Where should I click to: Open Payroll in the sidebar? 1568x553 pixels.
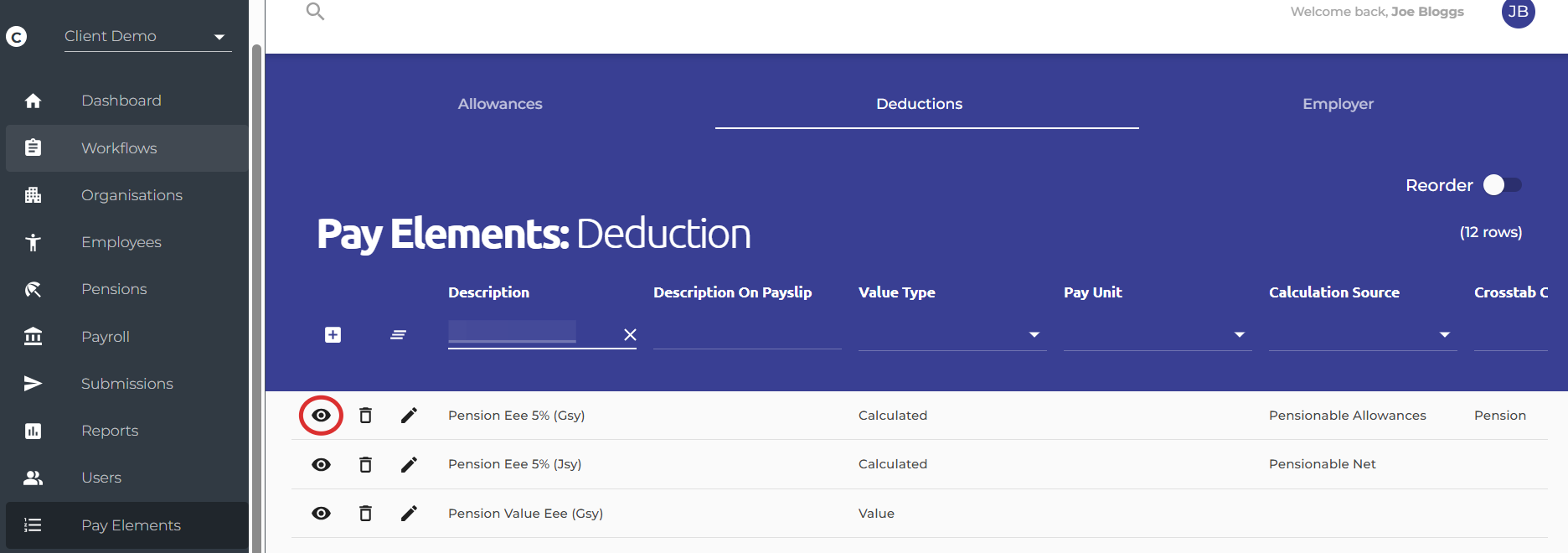tap(126, 337)
